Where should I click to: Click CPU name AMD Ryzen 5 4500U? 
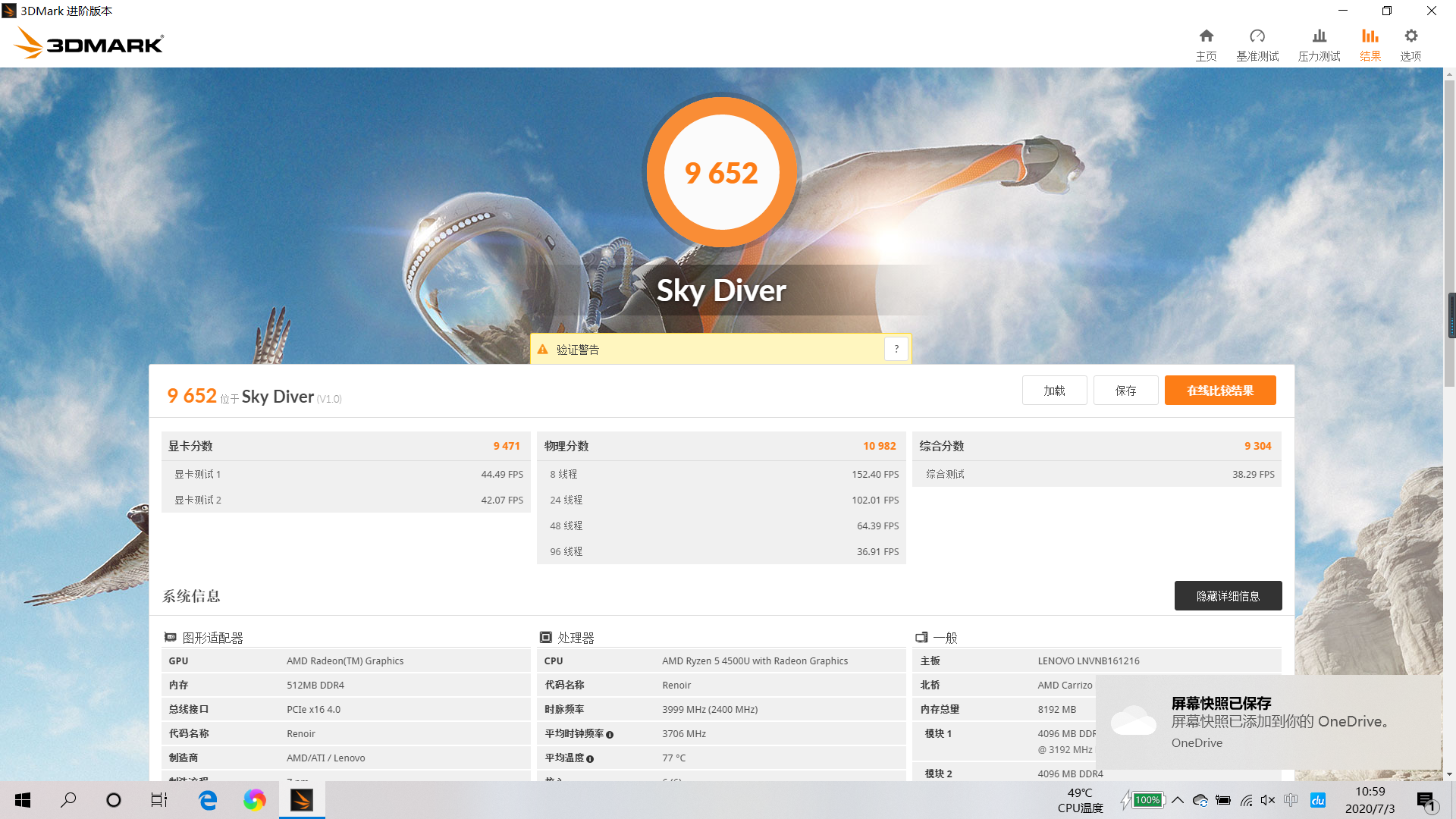point(755,661)
